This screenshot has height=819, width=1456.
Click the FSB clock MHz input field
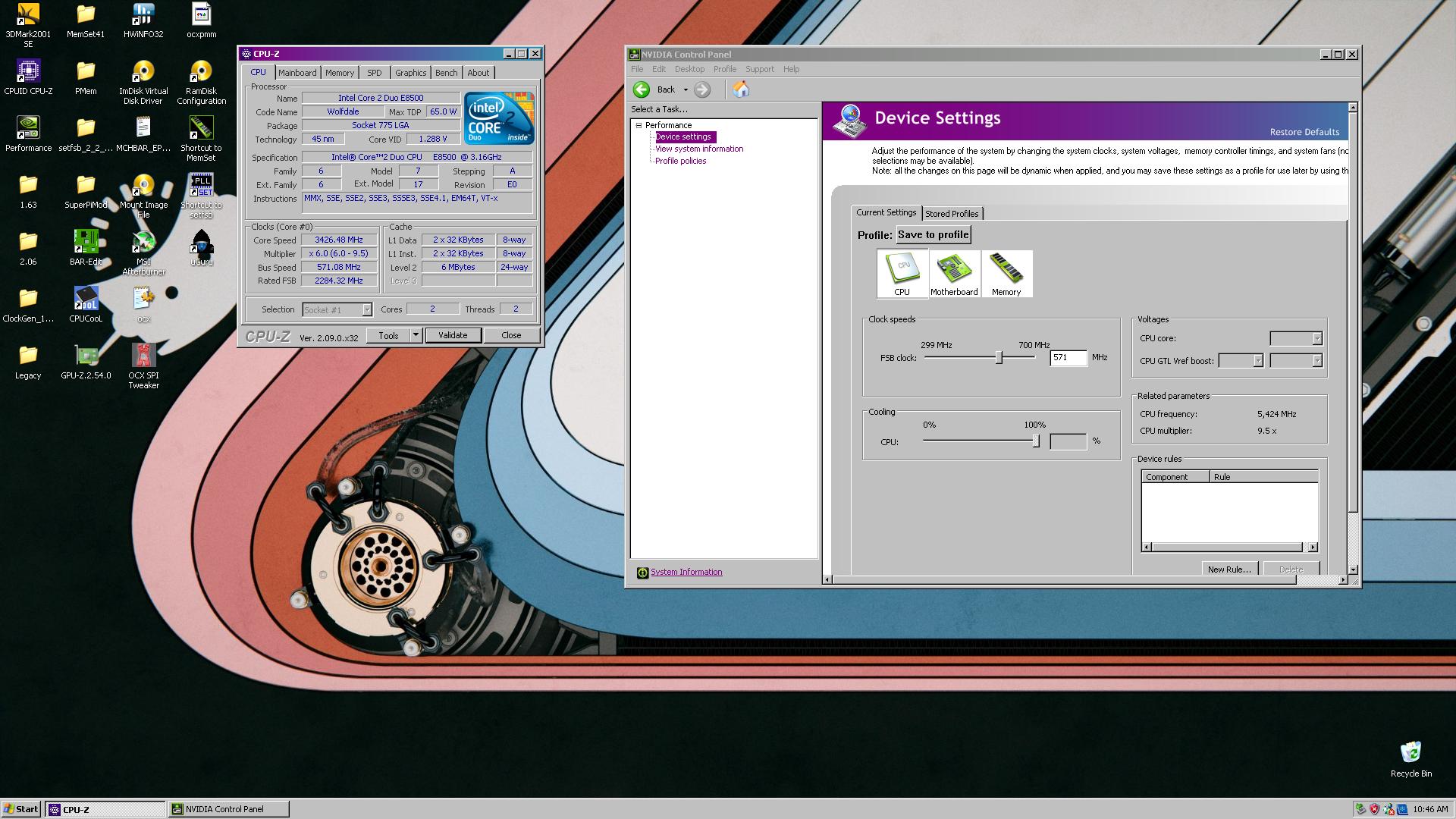click(1068, 357)
